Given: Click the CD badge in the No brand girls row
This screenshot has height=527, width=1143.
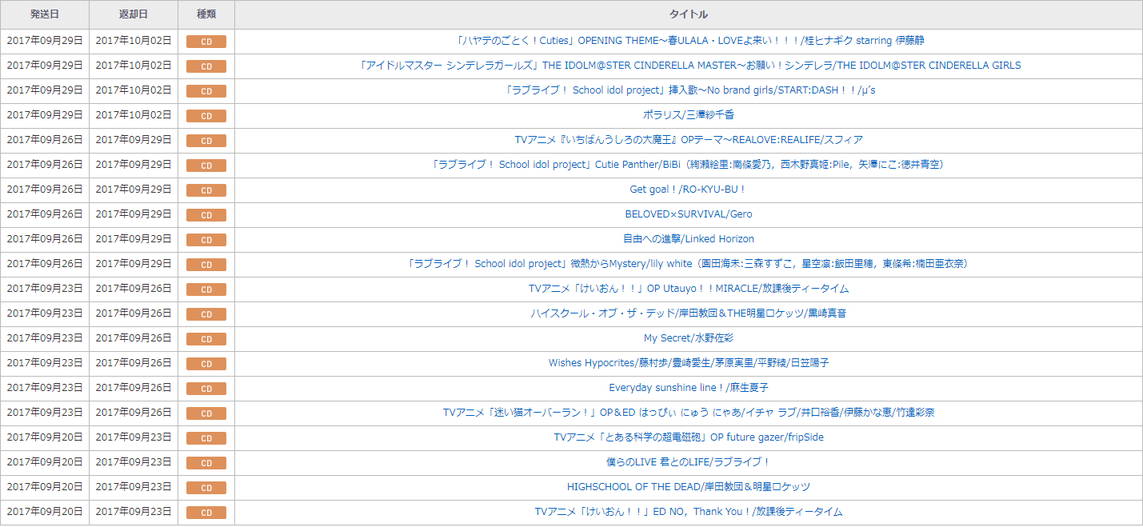Looking at the screenshot, I should click(x=206, y=91).
